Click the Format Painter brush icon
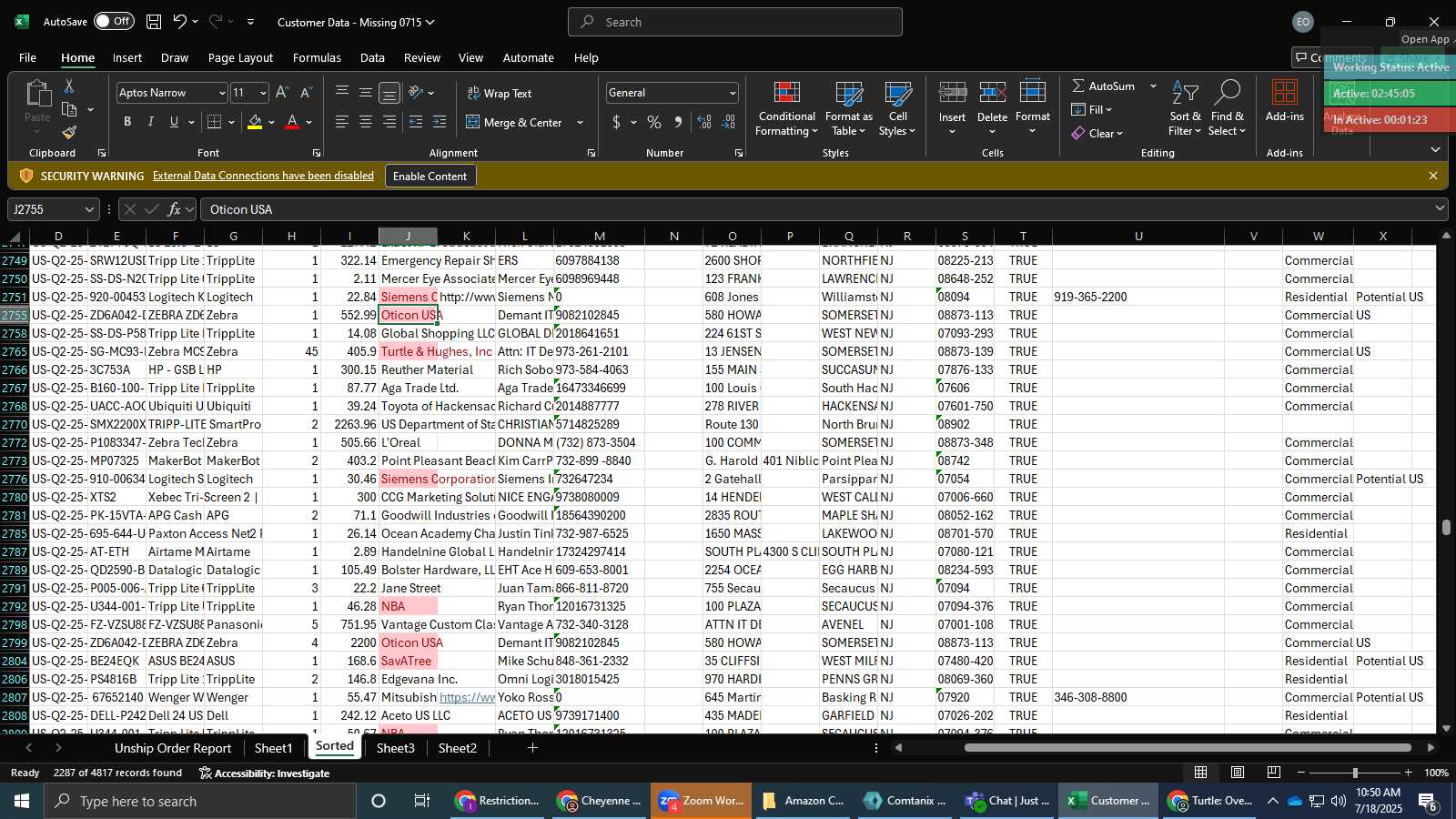1456x819 pixels. click(69, 133)
